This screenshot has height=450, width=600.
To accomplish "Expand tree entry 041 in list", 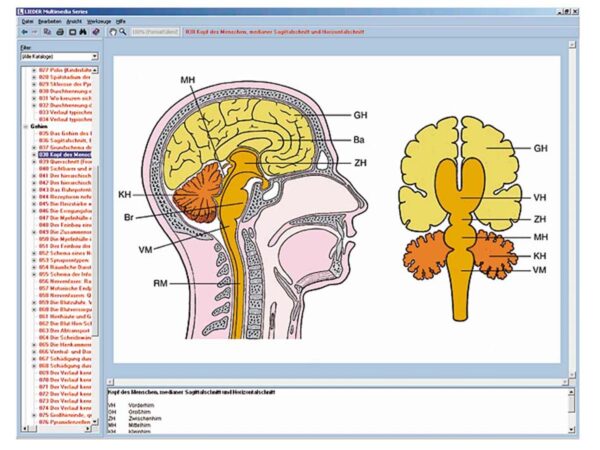I will (x=34, y=176).
